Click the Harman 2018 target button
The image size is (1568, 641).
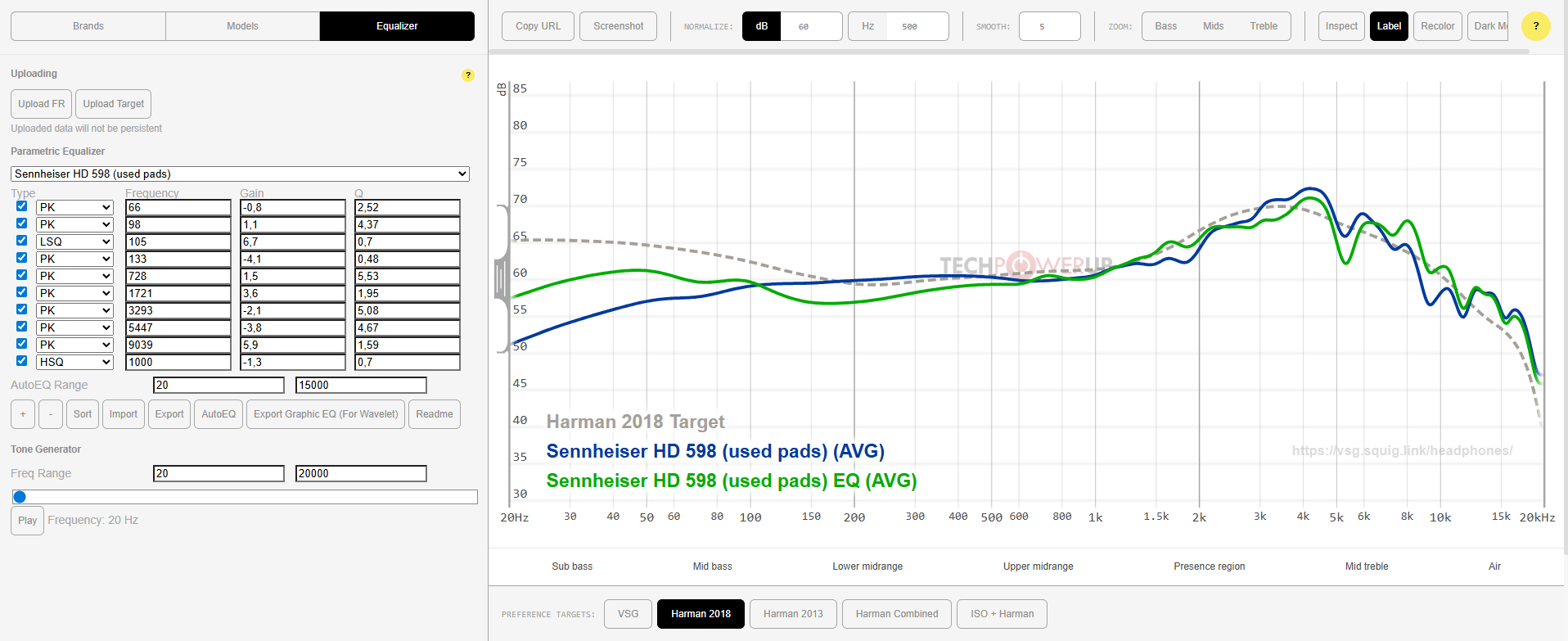click(701, 614)
